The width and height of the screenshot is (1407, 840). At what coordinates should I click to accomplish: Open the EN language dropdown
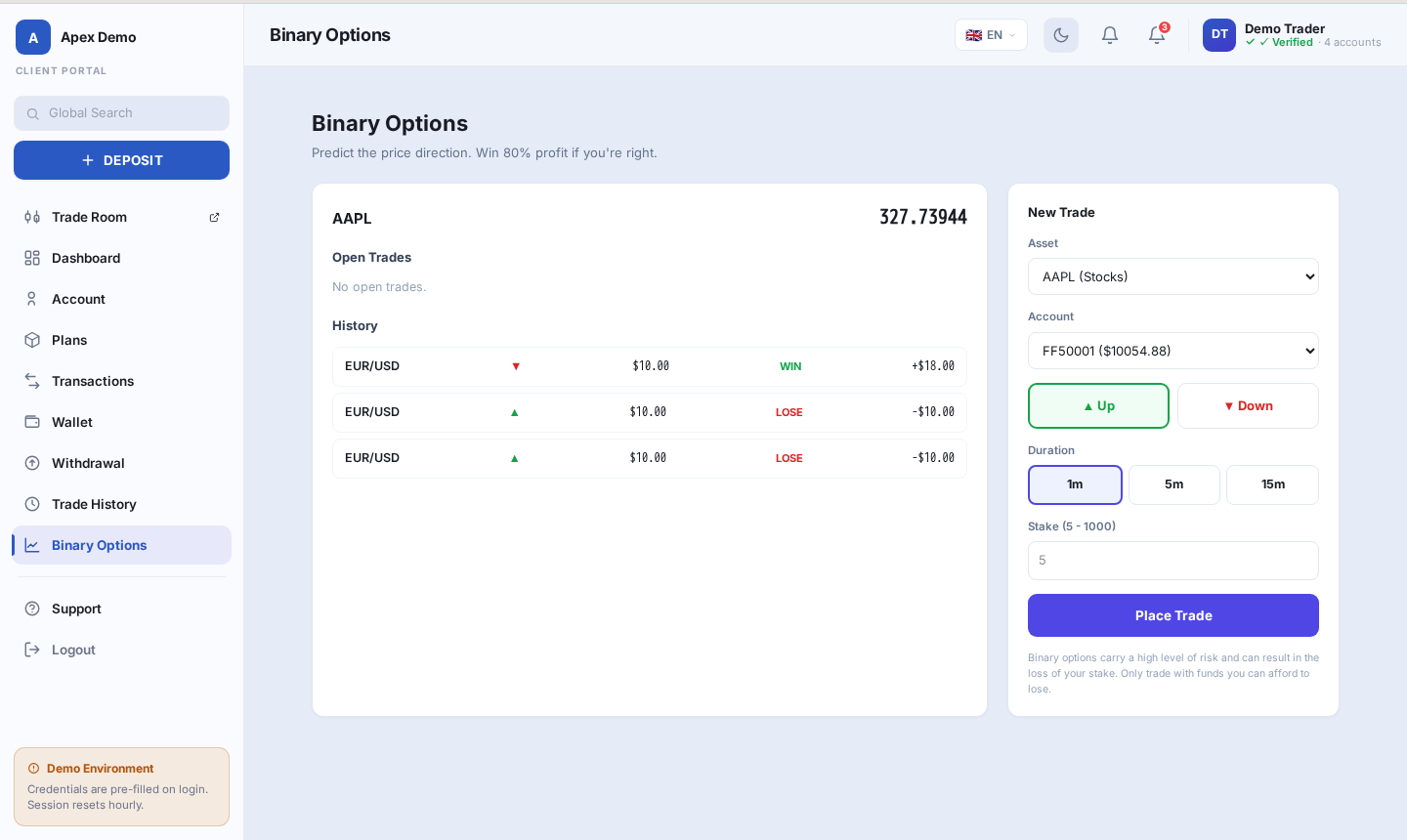pyautogui.click(x=991, y=35)
